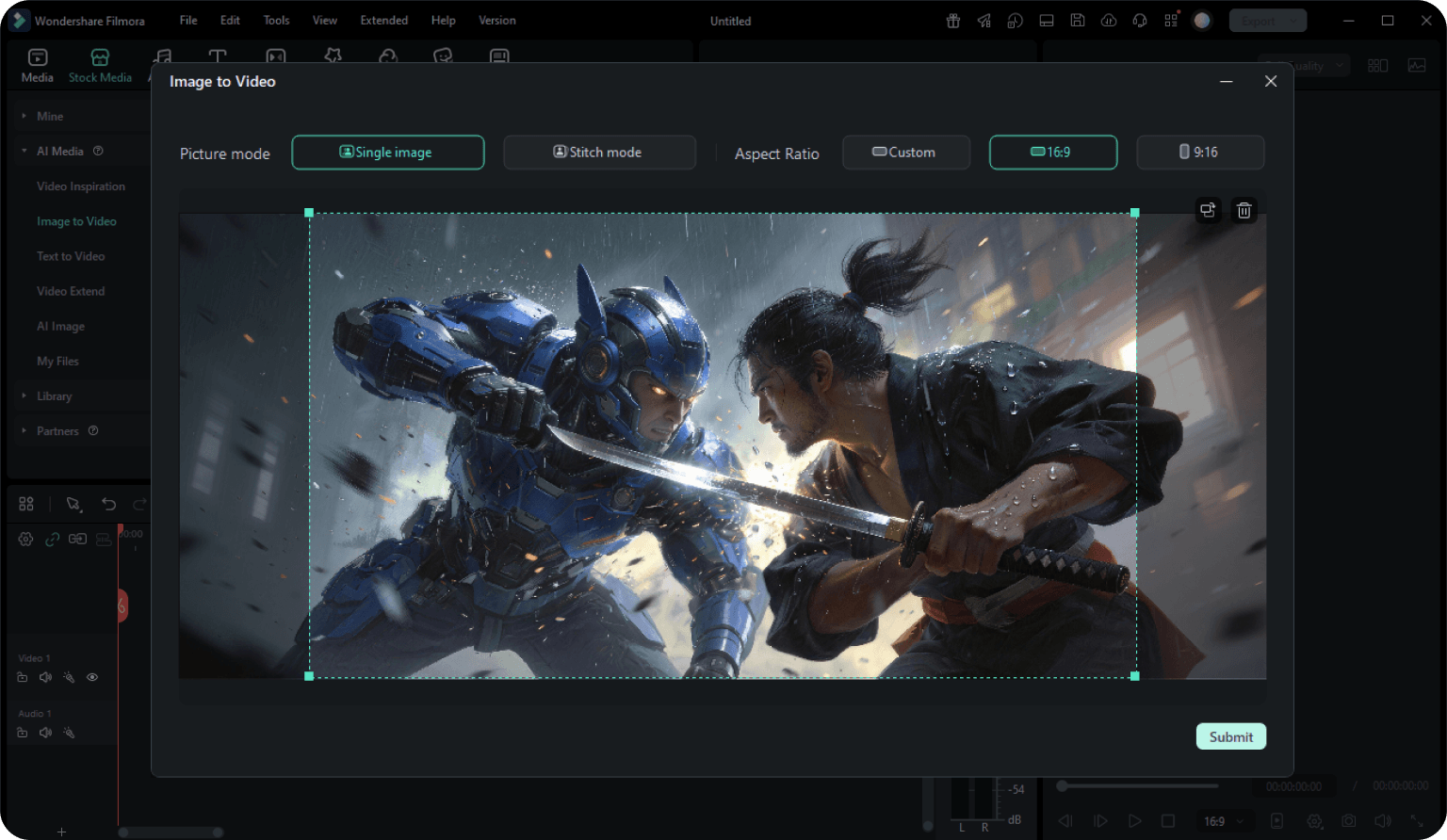This screenshot has height=840, width=1447.
Task: Switch to the Stock Media tab
Action: tap(100, 66)
